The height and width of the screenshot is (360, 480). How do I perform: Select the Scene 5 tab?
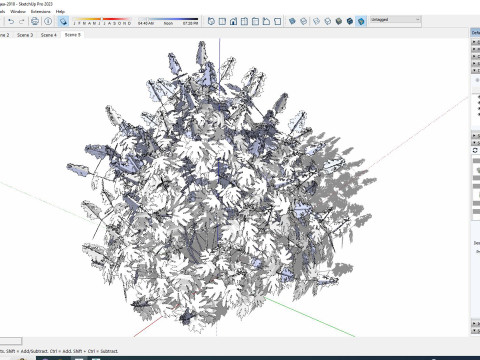73,35
